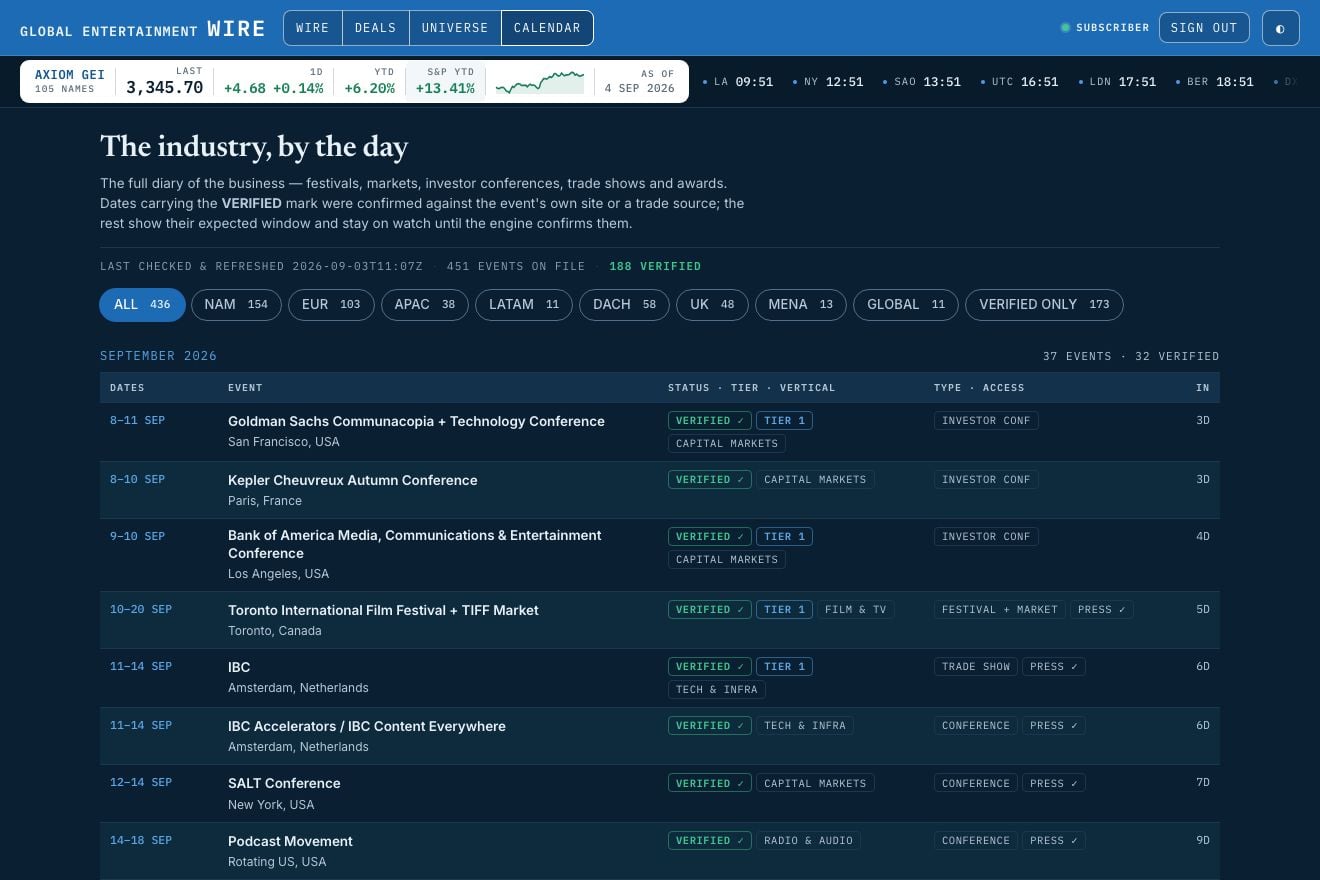Filter events by LATAM region
Screen dimensions: 1320x880
point(524,305)
